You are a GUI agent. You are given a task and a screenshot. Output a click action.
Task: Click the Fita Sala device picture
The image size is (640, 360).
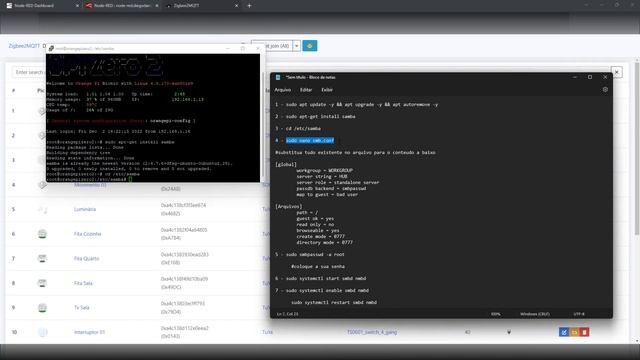[42, 283]
